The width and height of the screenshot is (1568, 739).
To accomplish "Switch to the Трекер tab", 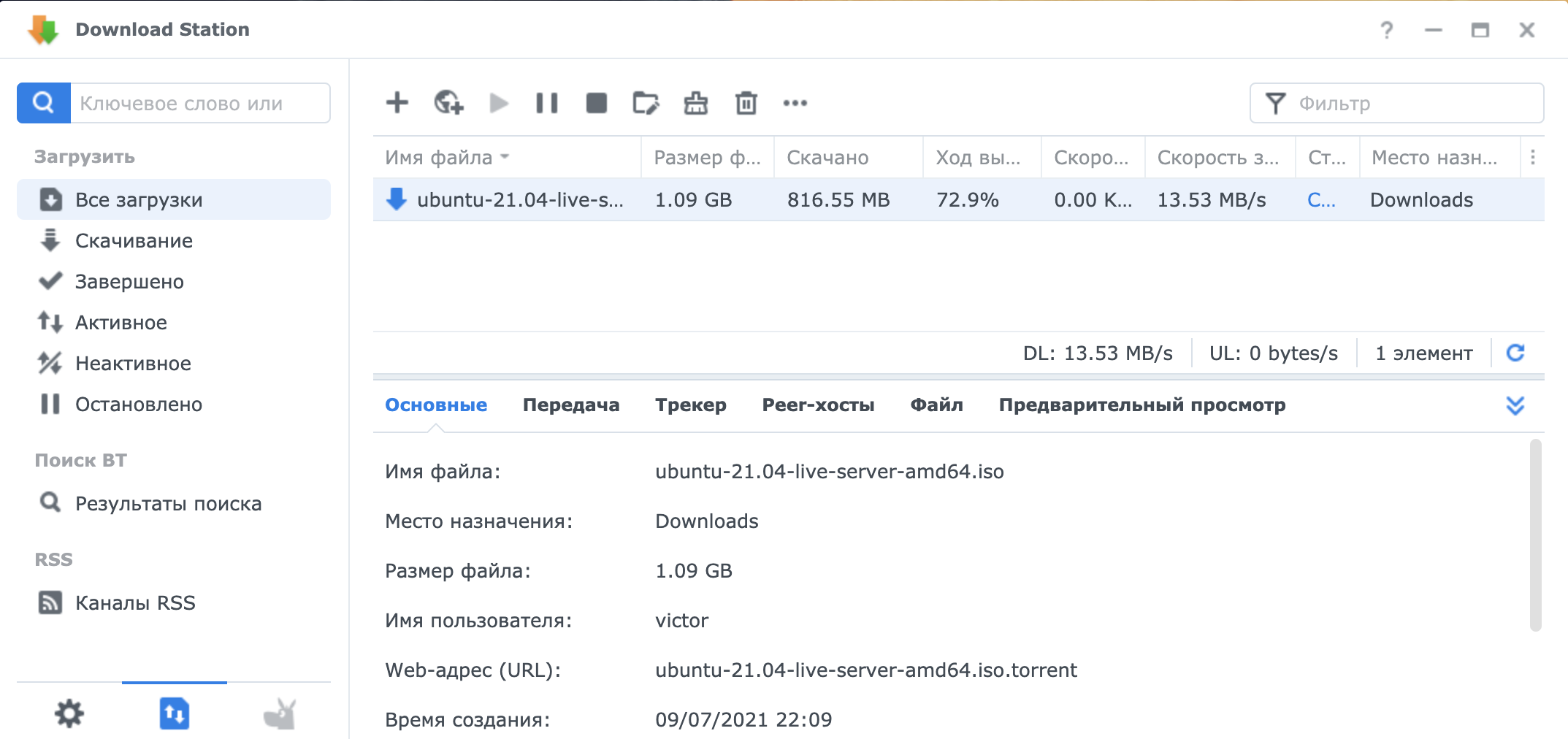I will tap(690, 405).
